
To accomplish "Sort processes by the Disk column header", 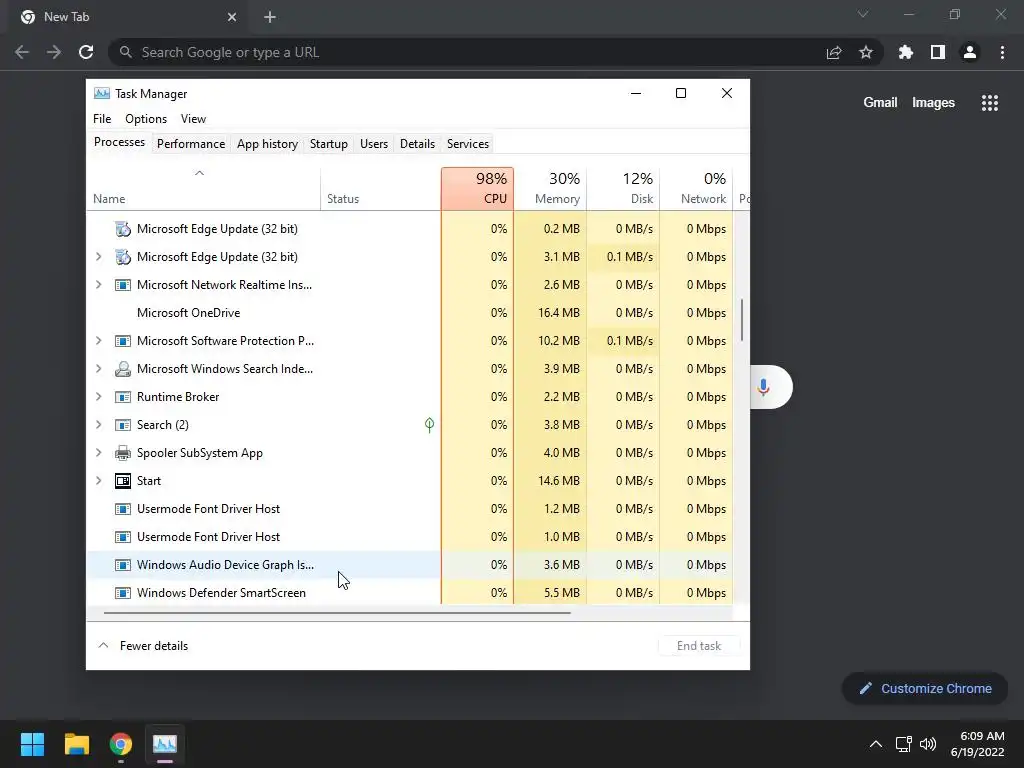I will tap(624, 189).
